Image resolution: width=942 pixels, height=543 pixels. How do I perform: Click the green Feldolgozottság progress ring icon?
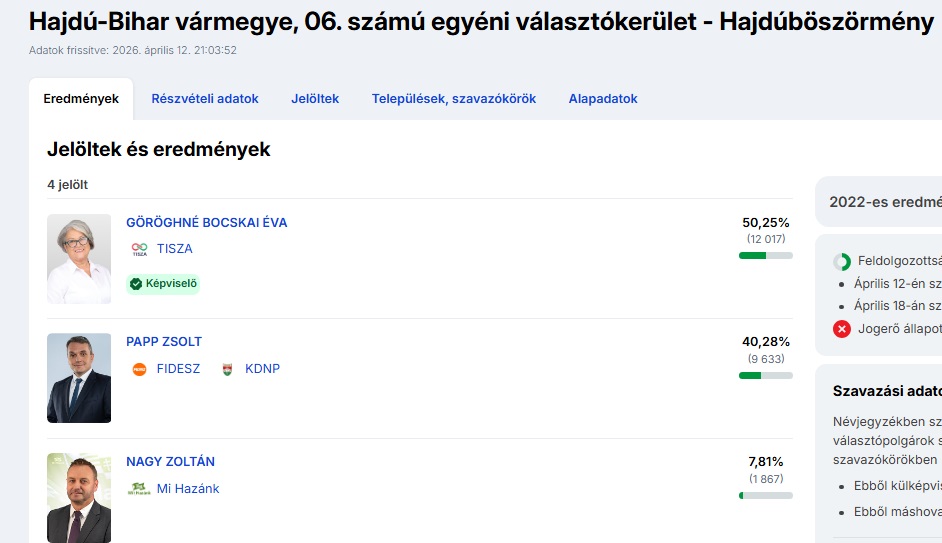click(x=842, y=262)
